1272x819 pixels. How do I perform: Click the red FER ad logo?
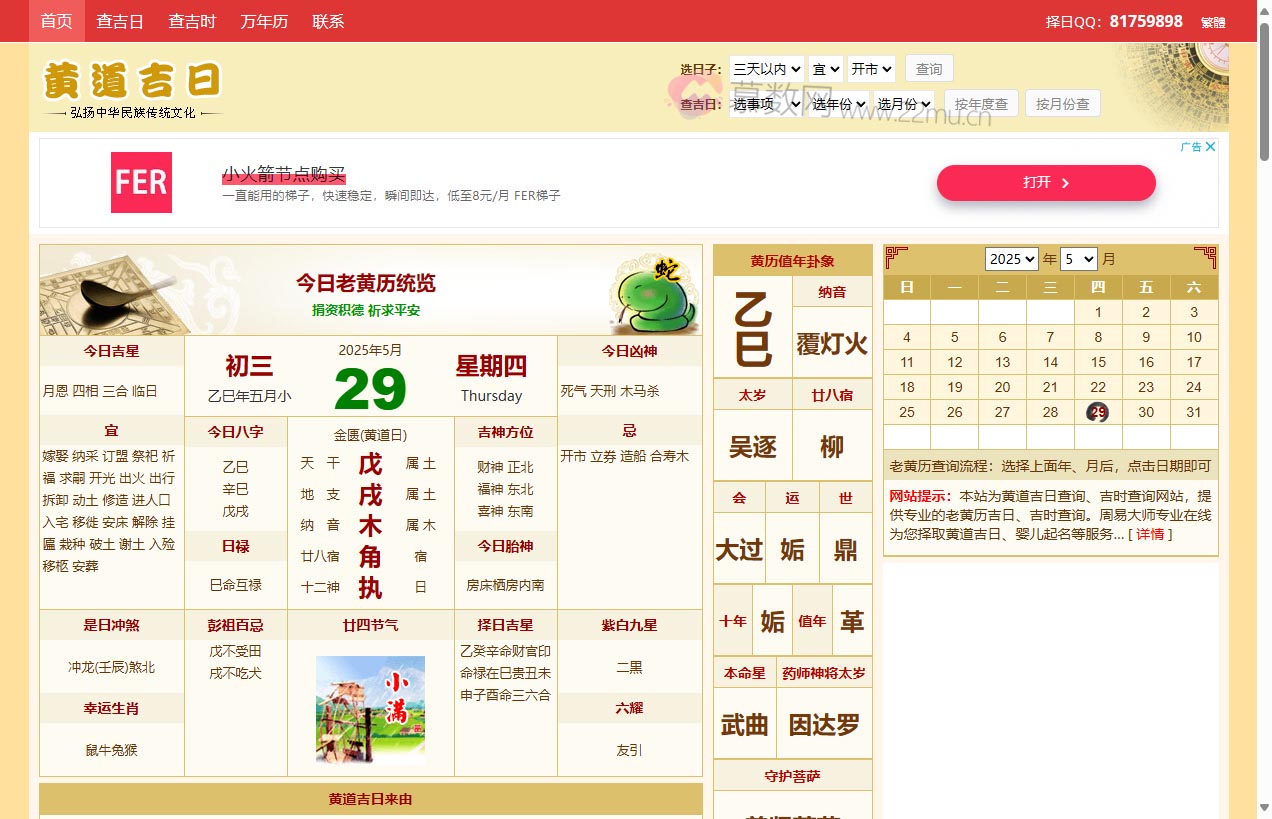(141, 183)
